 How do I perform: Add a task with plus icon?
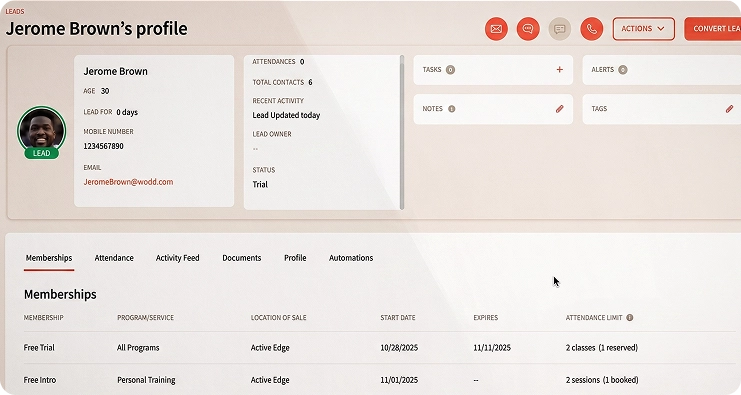[x=560, y=69]
